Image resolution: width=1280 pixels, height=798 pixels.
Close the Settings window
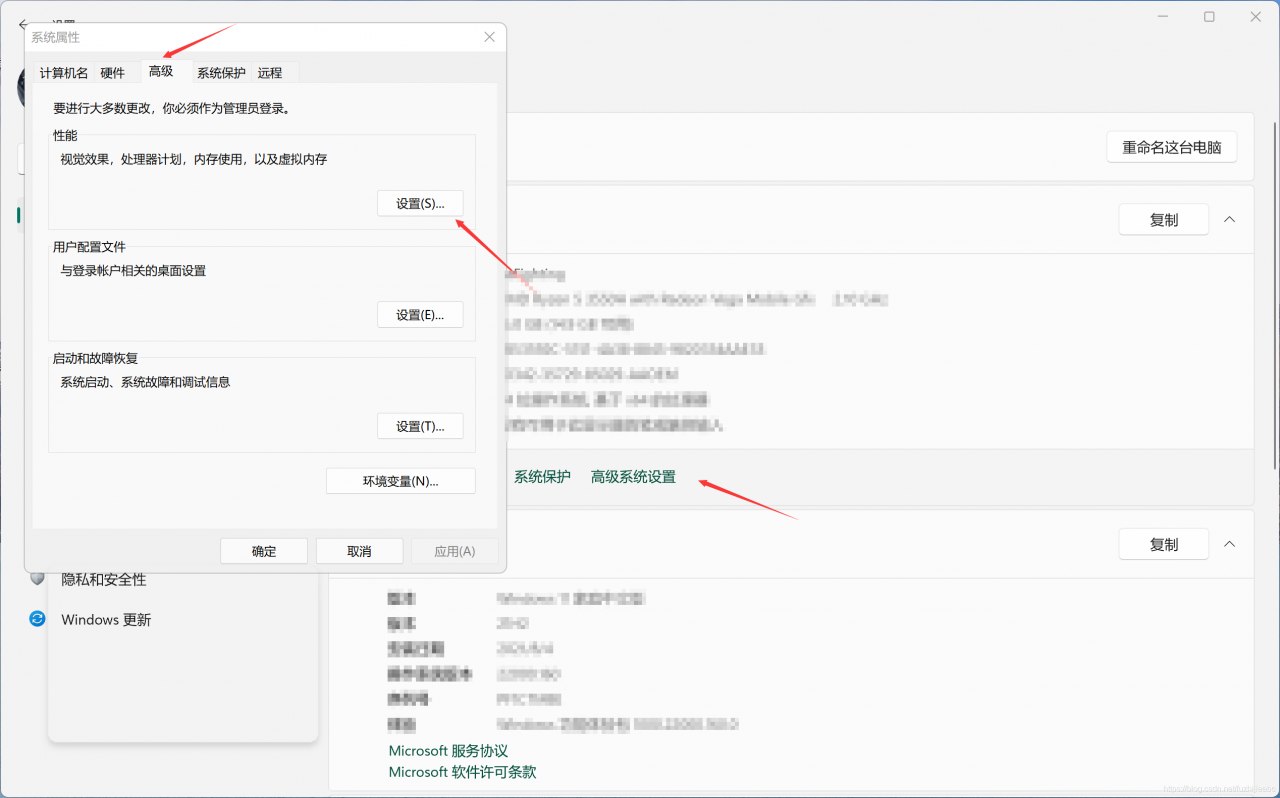(1256, 17)
